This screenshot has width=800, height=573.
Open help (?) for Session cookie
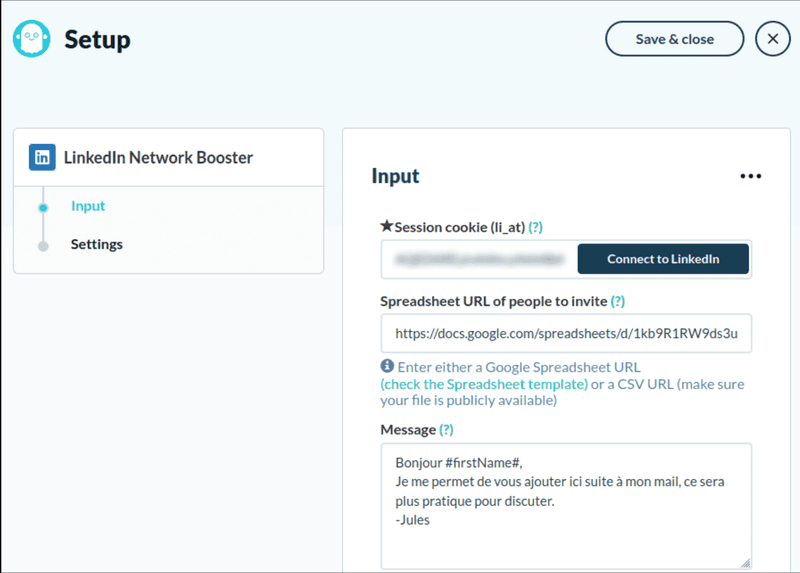(x=535, y=227)
